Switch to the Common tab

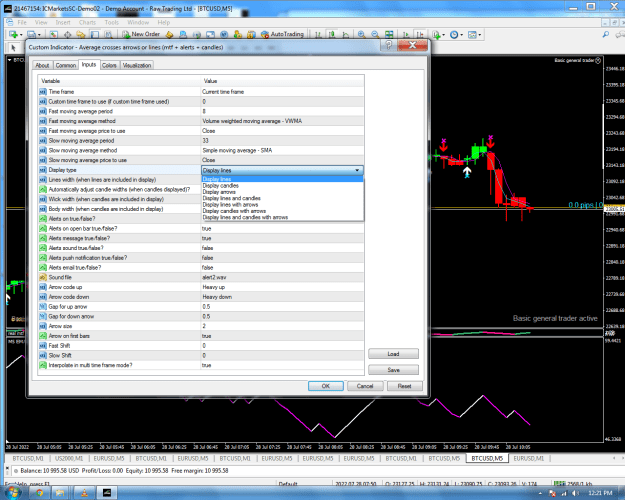66,65
